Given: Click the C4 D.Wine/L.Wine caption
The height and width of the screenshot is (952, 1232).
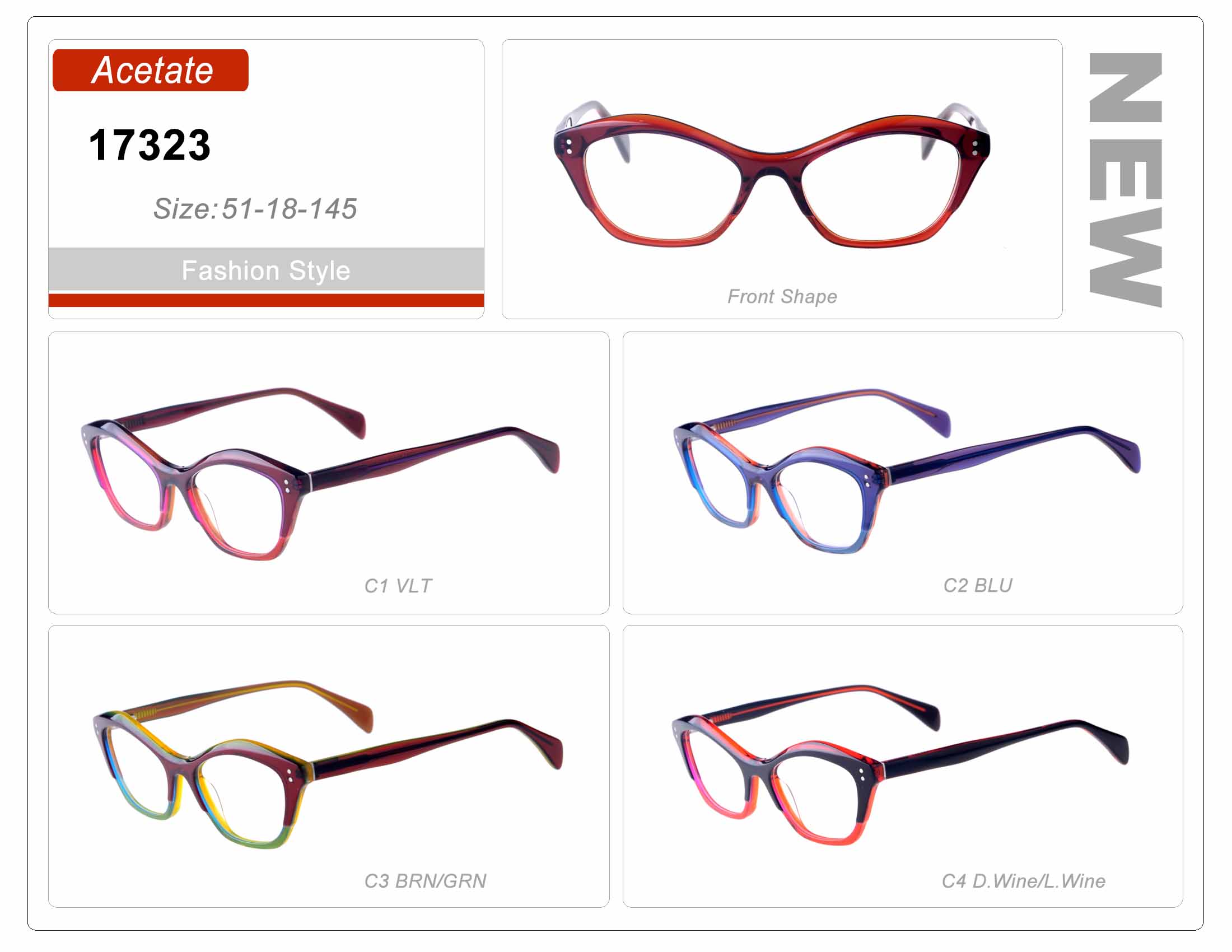Looking at the screenshot, I should tap(1023, 881).
